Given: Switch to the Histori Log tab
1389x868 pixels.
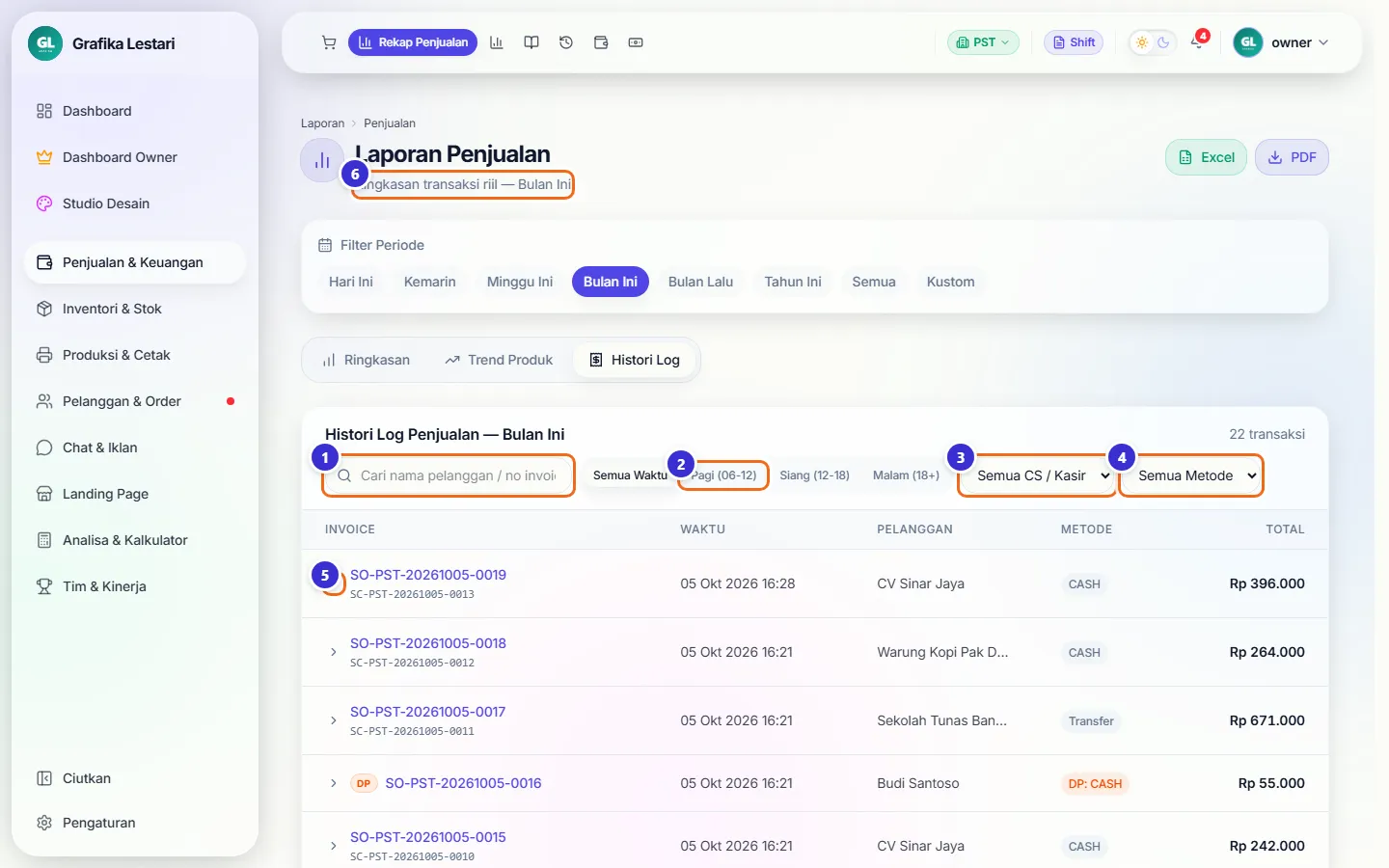Looking at the screenshot, I should point(635,360).
